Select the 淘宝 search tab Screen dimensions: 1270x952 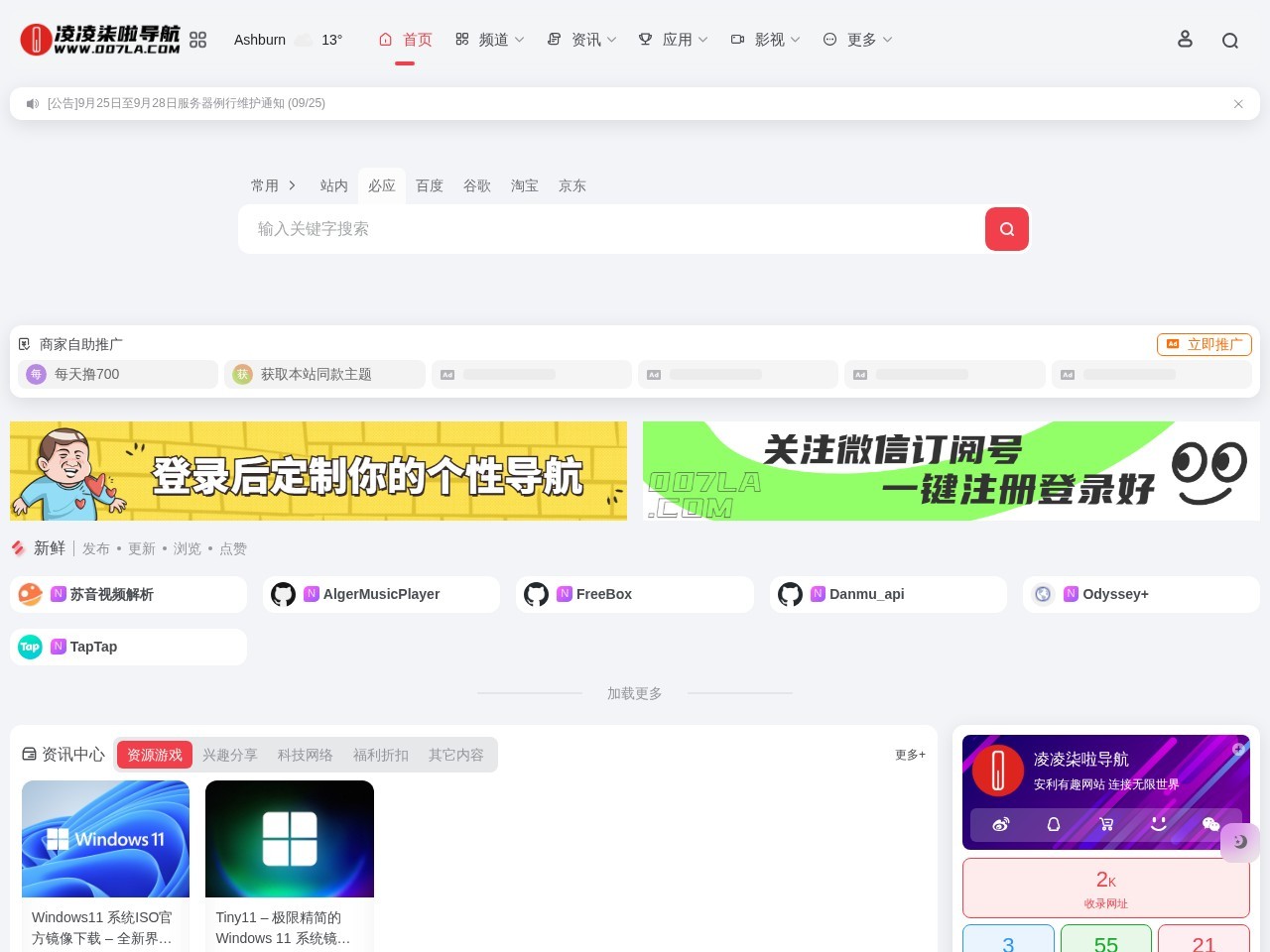(525, 185)
